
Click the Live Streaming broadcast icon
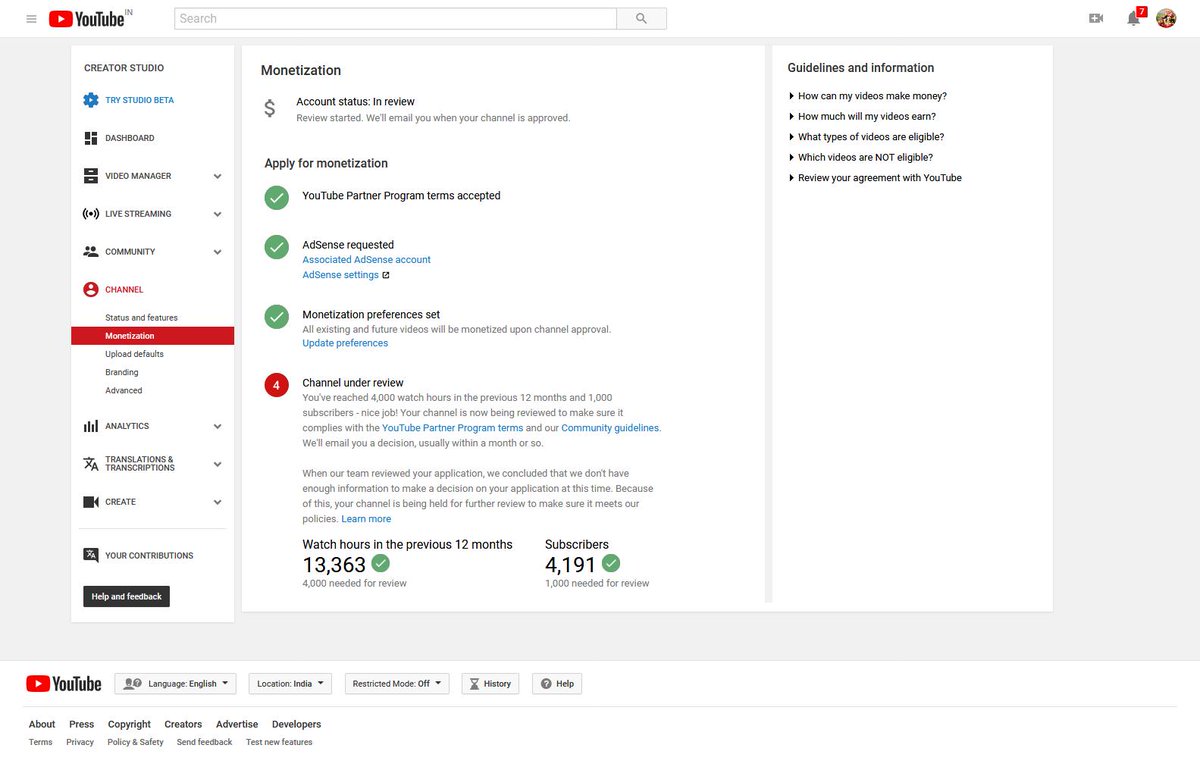[91, 214]
